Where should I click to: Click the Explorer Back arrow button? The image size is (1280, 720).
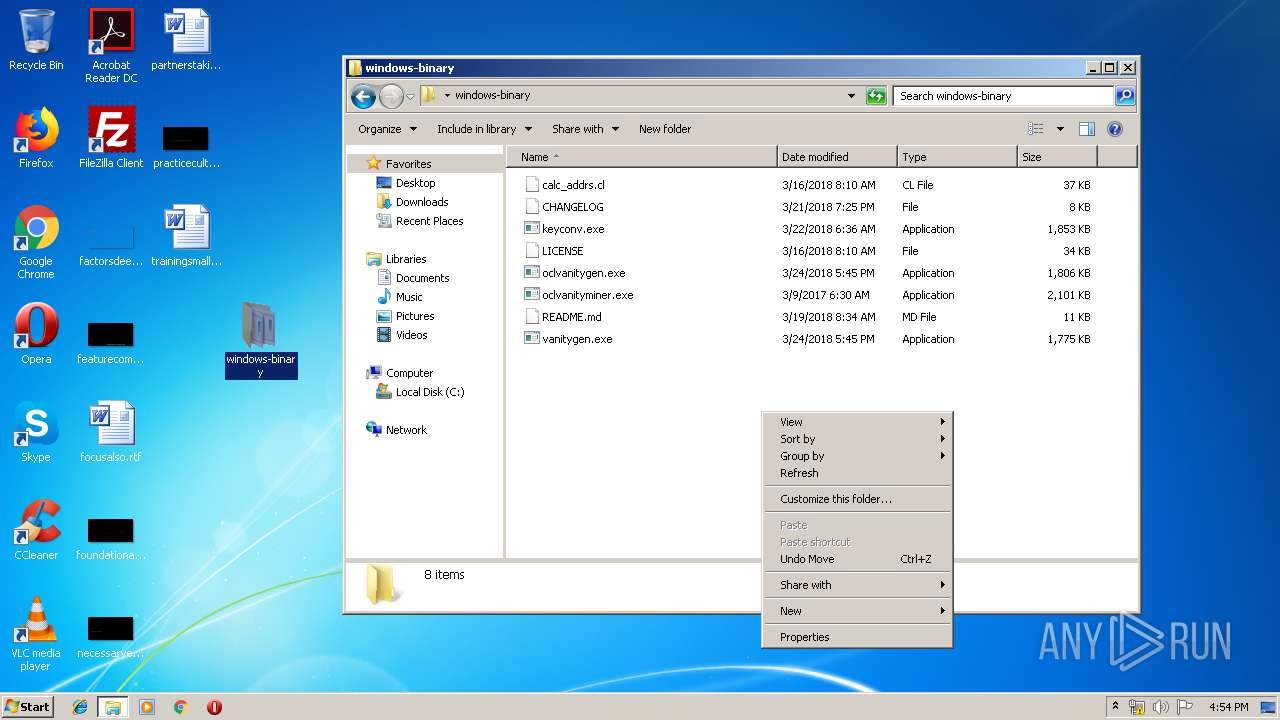coord(363,96)
